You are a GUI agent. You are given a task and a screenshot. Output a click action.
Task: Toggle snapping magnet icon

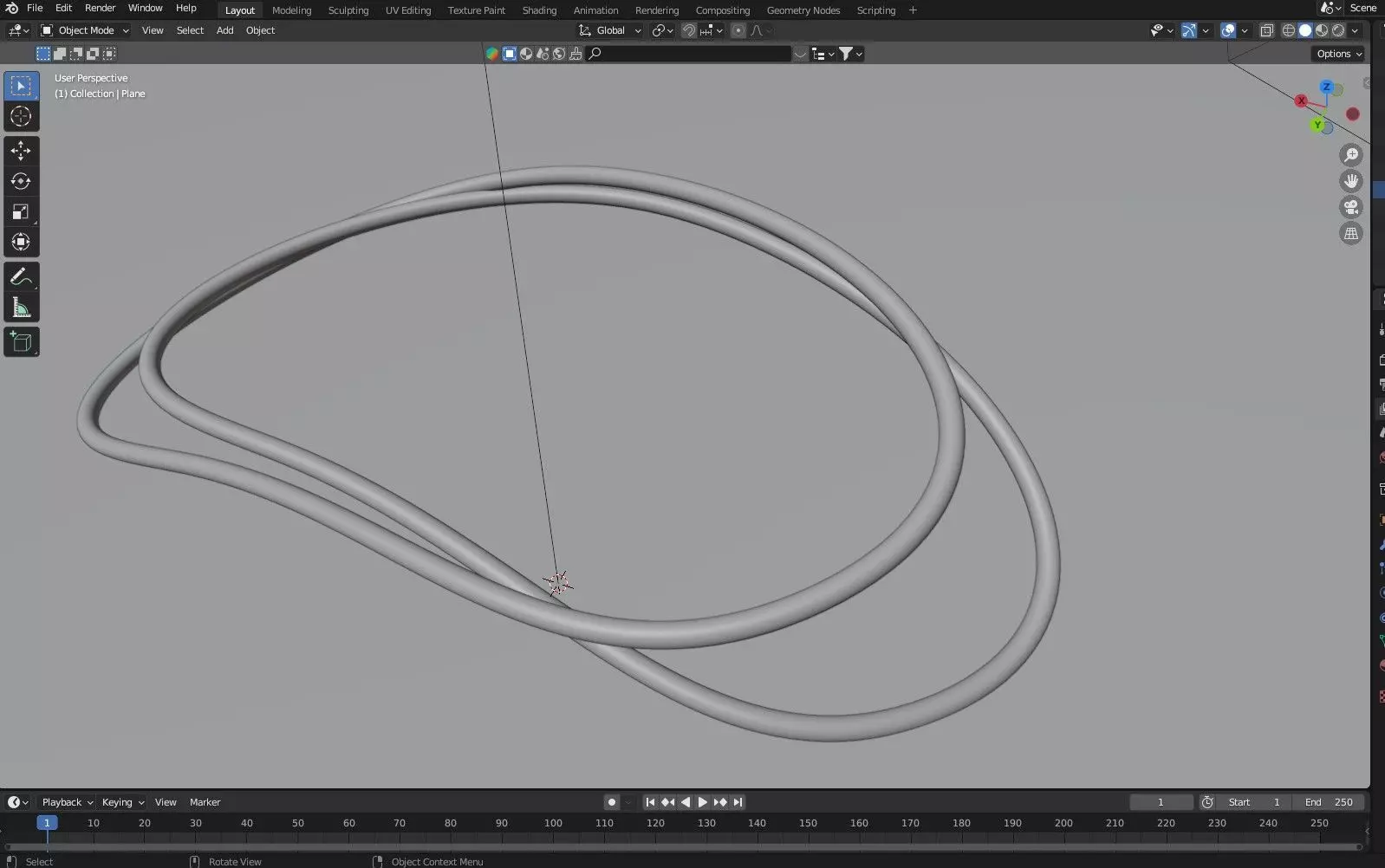point(689,30)
